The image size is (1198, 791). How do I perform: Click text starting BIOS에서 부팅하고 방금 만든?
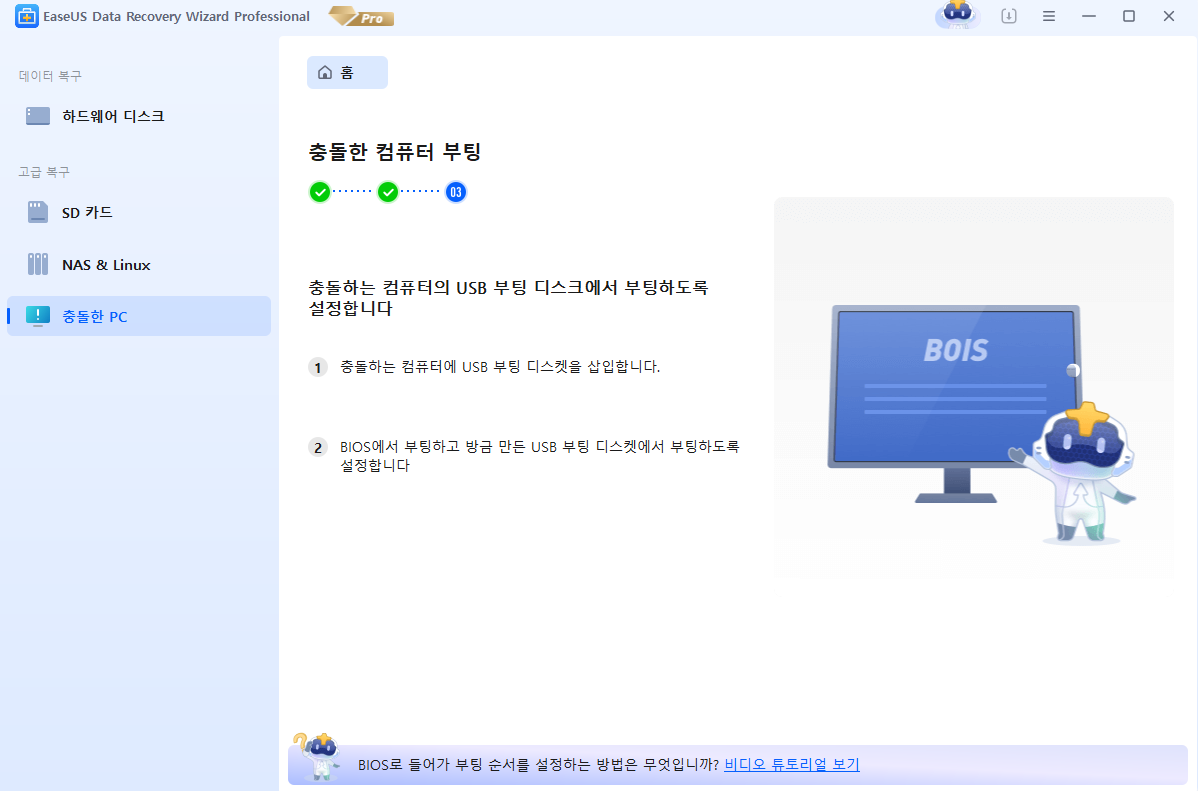pos(539,455)
